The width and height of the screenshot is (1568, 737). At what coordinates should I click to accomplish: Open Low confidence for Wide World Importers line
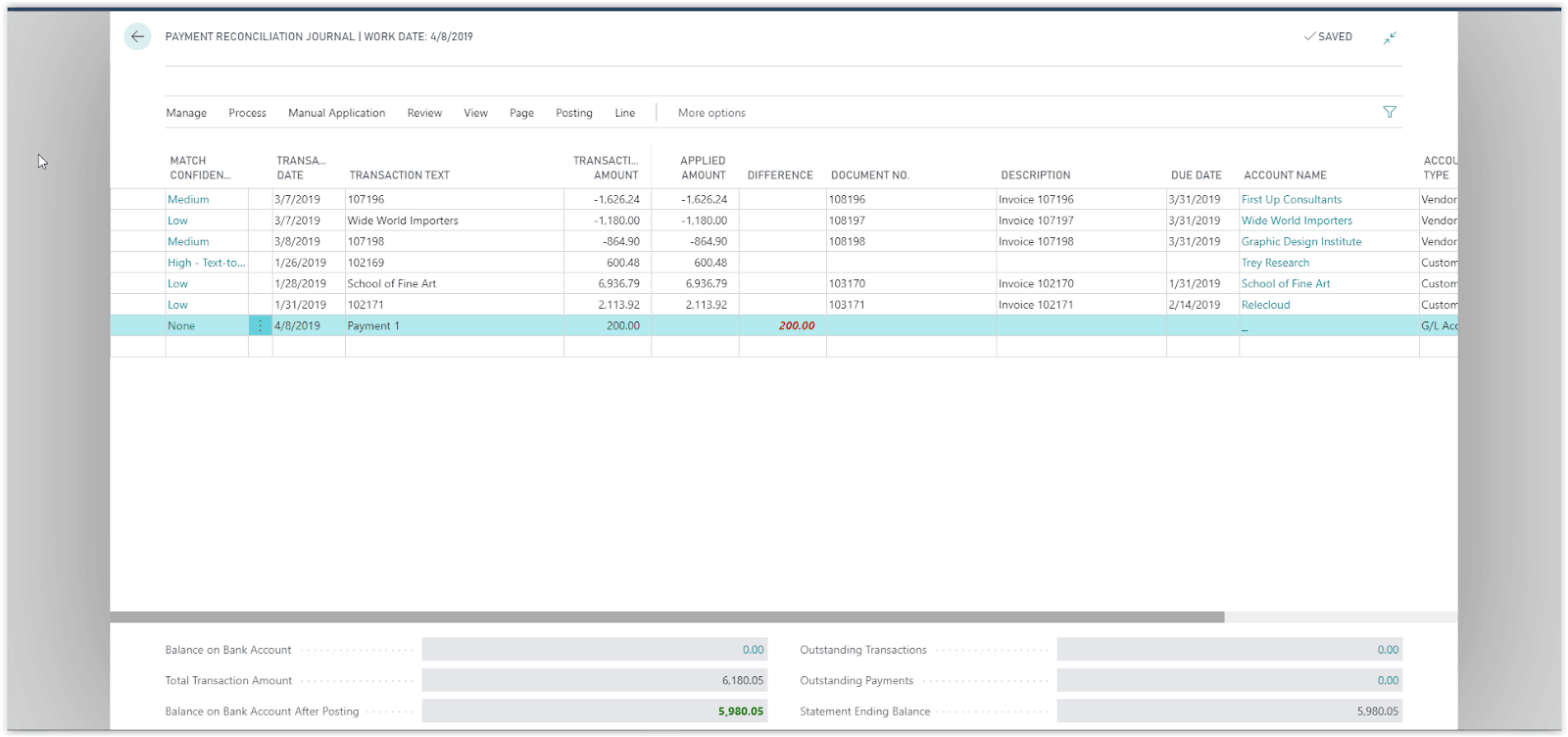pyautogui.click(x=177, y=221)
